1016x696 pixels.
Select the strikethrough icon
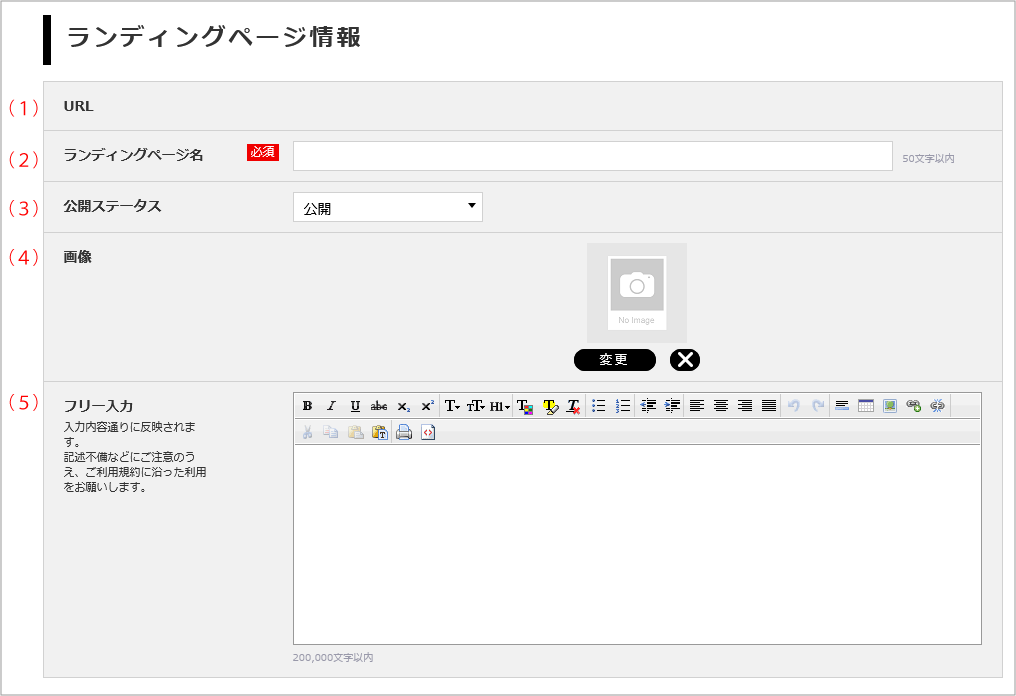tap(377, 405)
